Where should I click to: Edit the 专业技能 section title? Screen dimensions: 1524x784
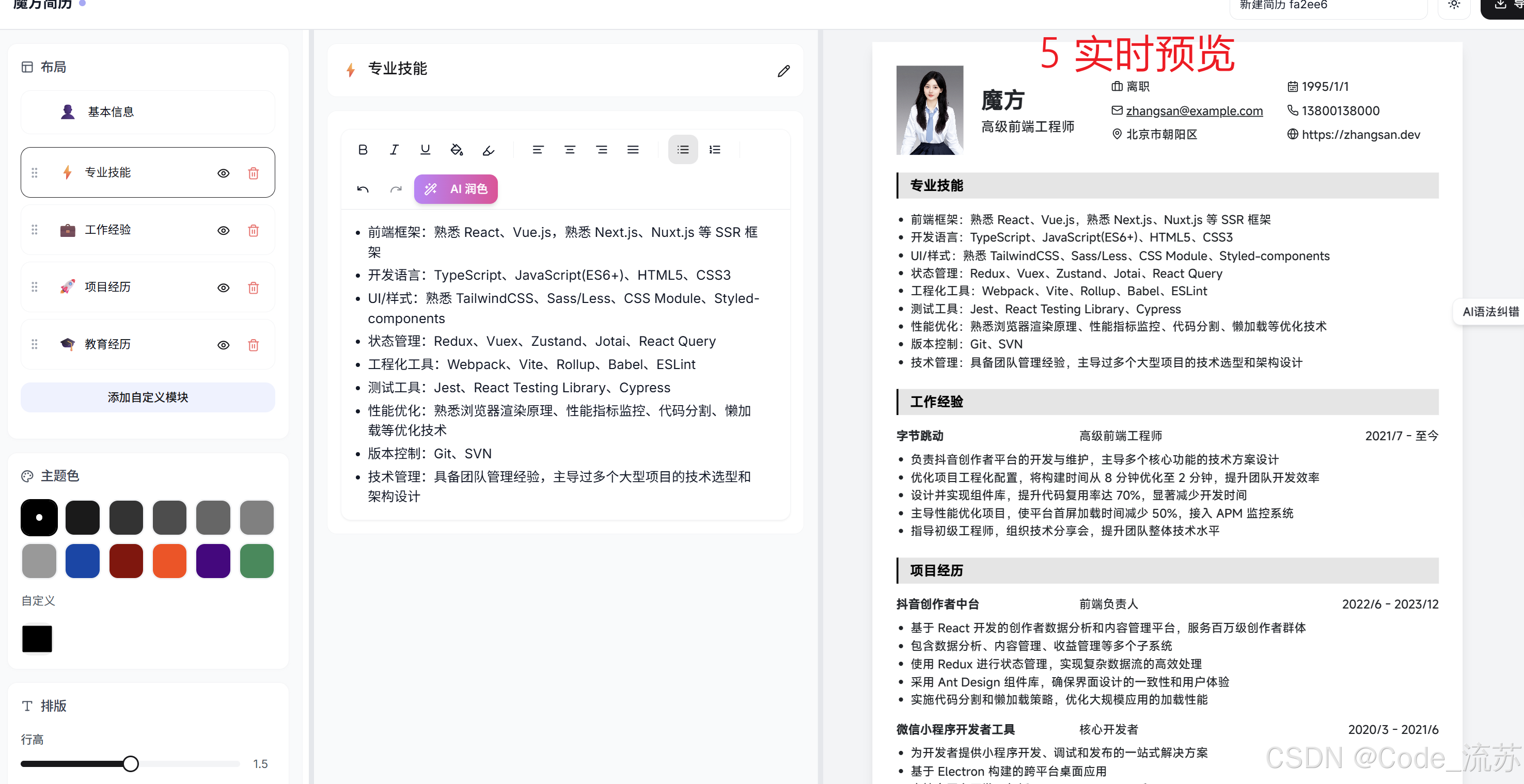coord(783,71)
